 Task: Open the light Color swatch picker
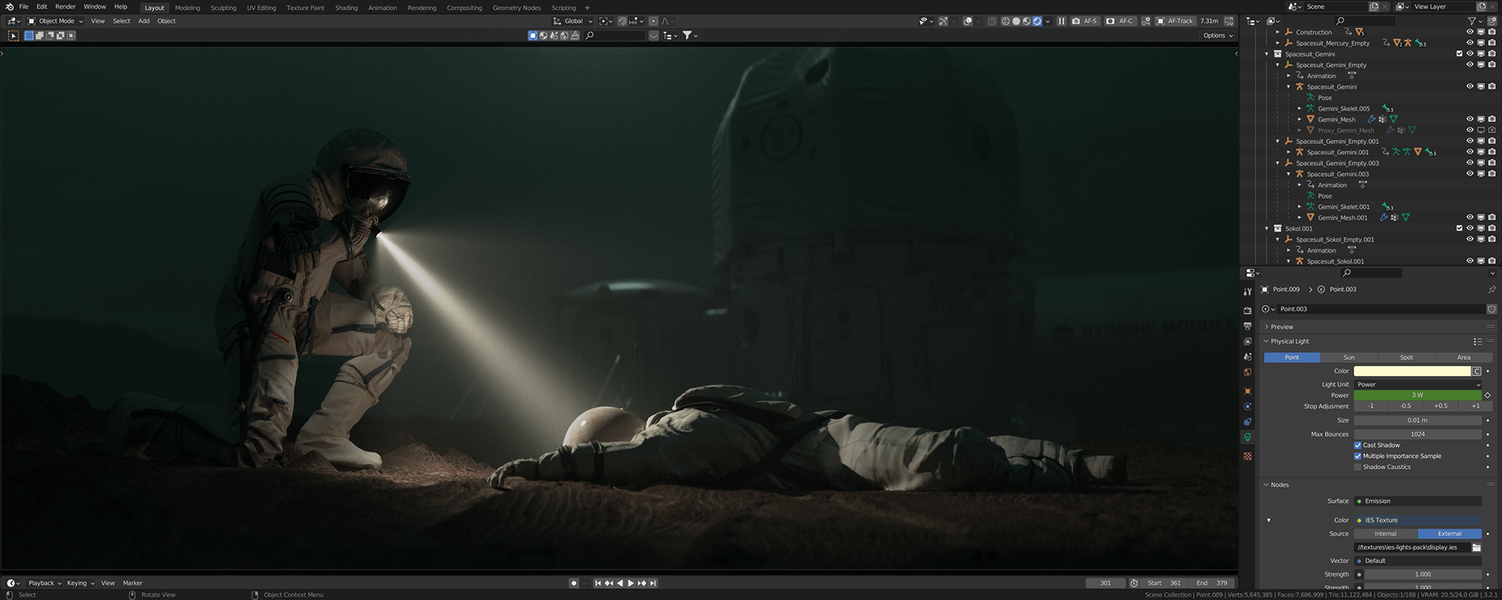click(x=1412, y=371)
